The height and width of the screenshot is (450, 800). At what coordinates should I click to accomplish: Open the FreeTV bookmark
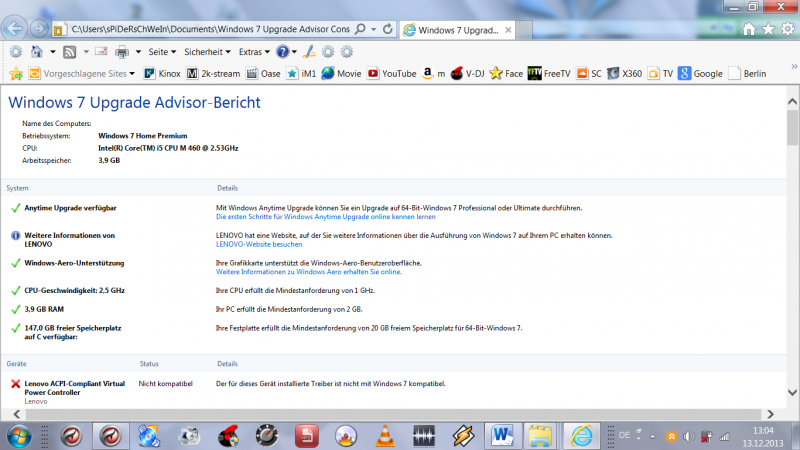549,73
